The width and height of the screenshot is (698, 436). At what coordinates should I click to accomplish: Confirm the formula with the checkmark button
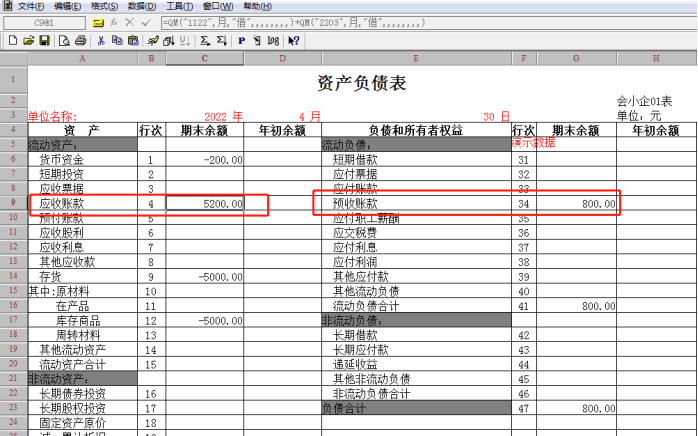coord(146,23)
